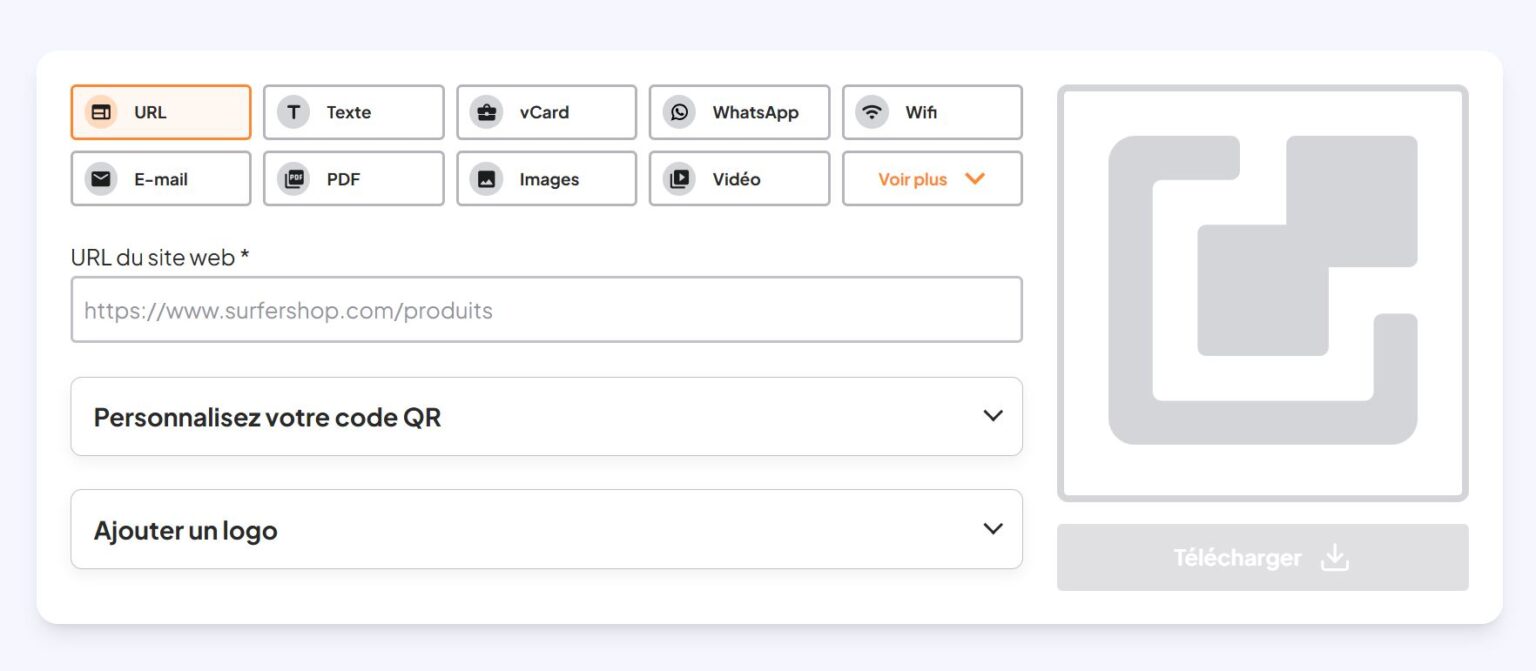Viewport: 1536px width, 671px height.
Task: Switch to the Texte QR type tab
Action: coord(354,112)
